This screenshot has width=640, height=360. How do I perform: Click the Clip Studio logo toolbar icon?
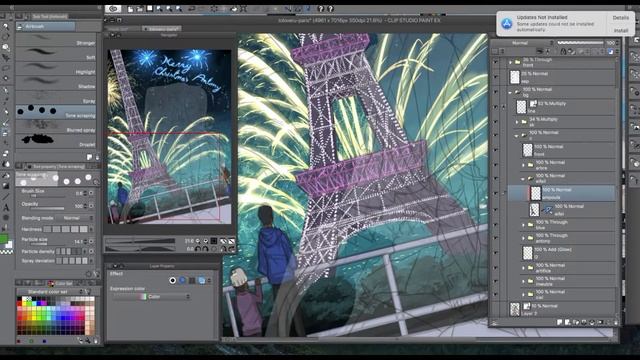click(113, 9)
